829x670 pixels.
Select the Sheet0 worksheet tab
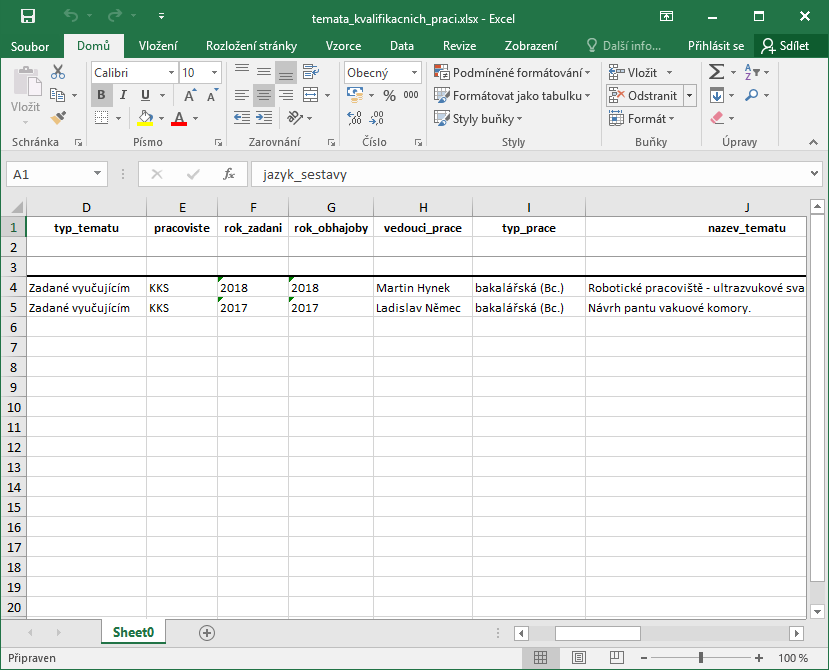click(133, 632)
